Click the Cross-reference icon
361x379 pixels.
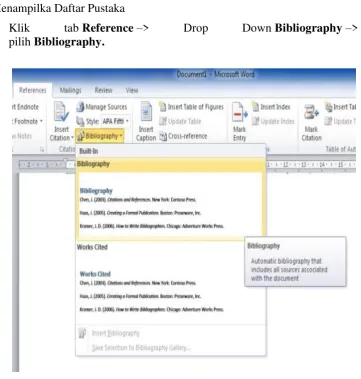pyautogui.click(x=163, y=136)
